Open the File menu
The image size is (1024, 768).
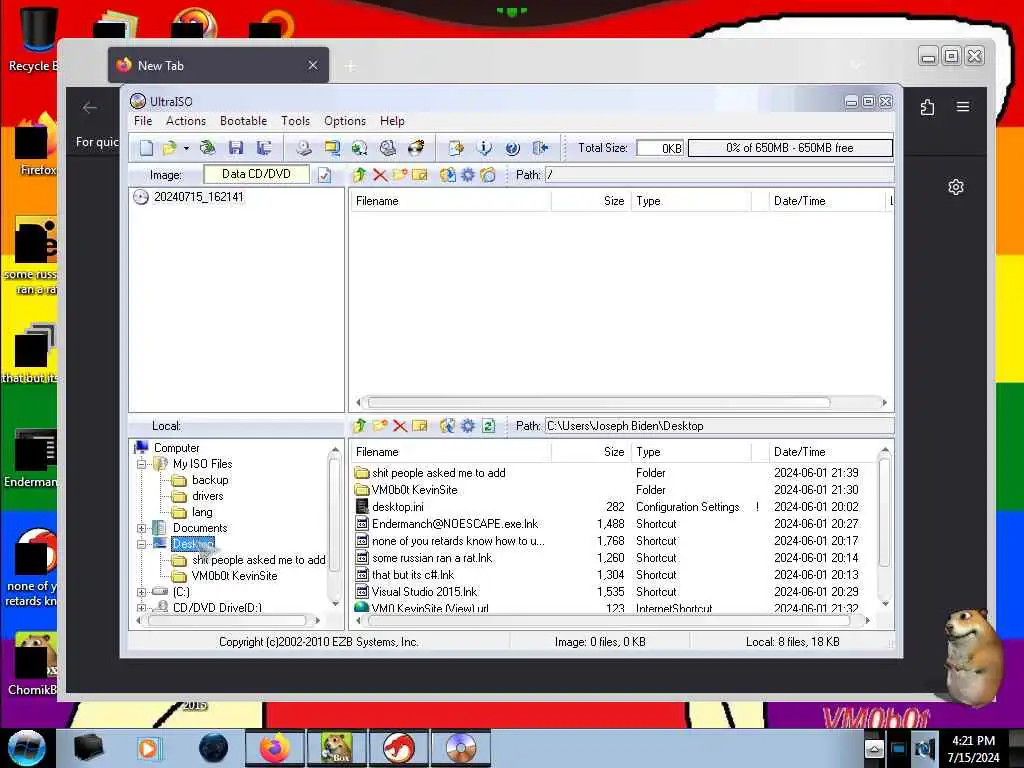pyautogui.click(x=143, y=121)
